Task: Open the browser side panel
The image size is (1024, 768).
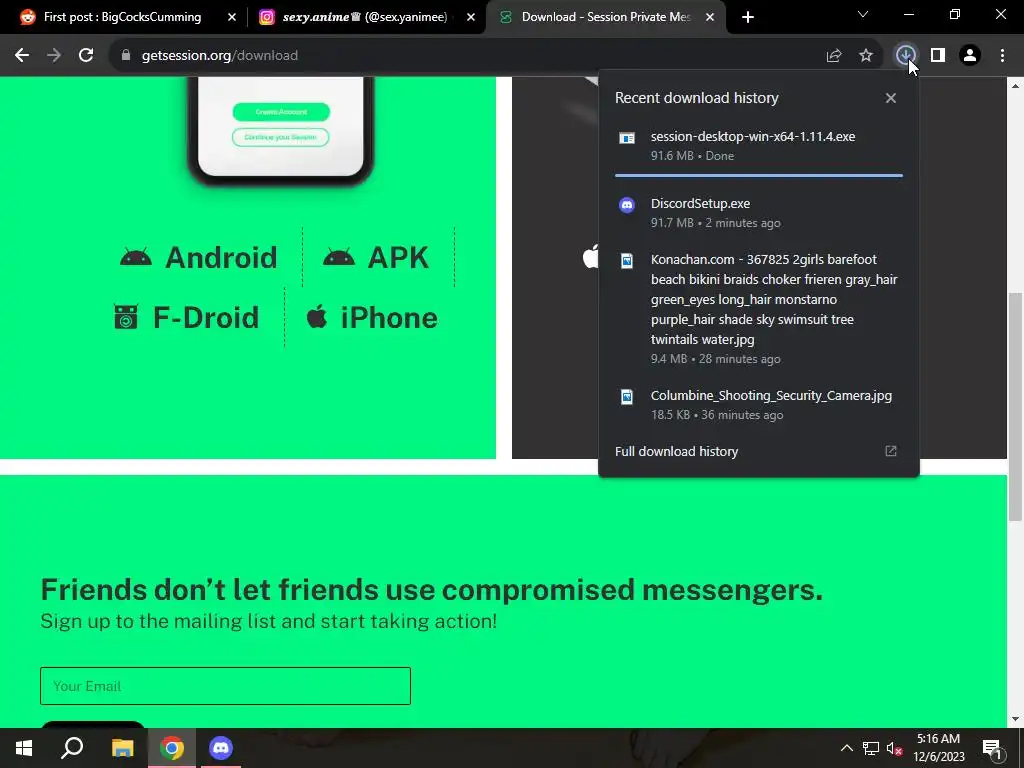Action: point(938,56)
